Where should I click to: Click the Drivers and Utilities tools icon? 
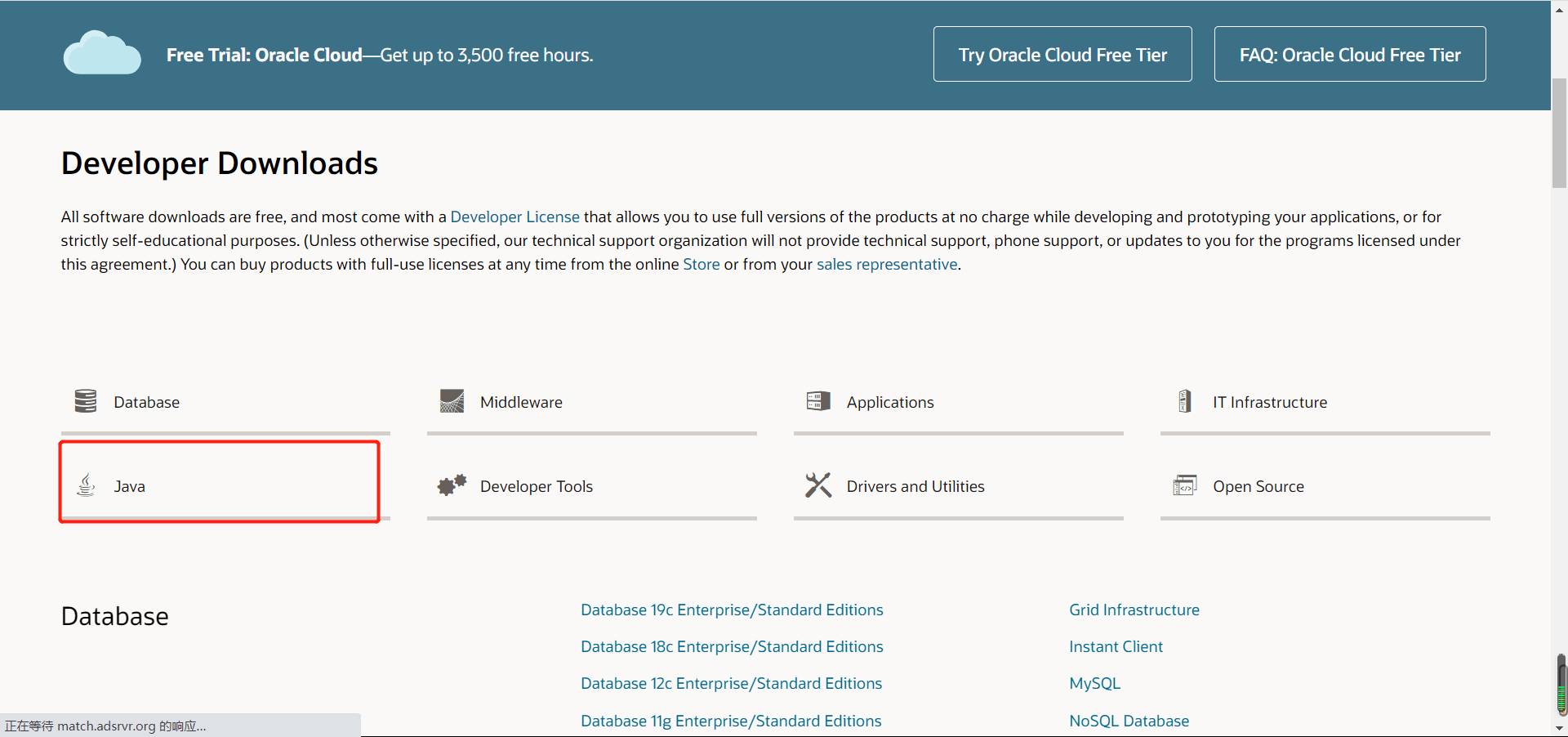pyautogui.click(x=818, y=485)
